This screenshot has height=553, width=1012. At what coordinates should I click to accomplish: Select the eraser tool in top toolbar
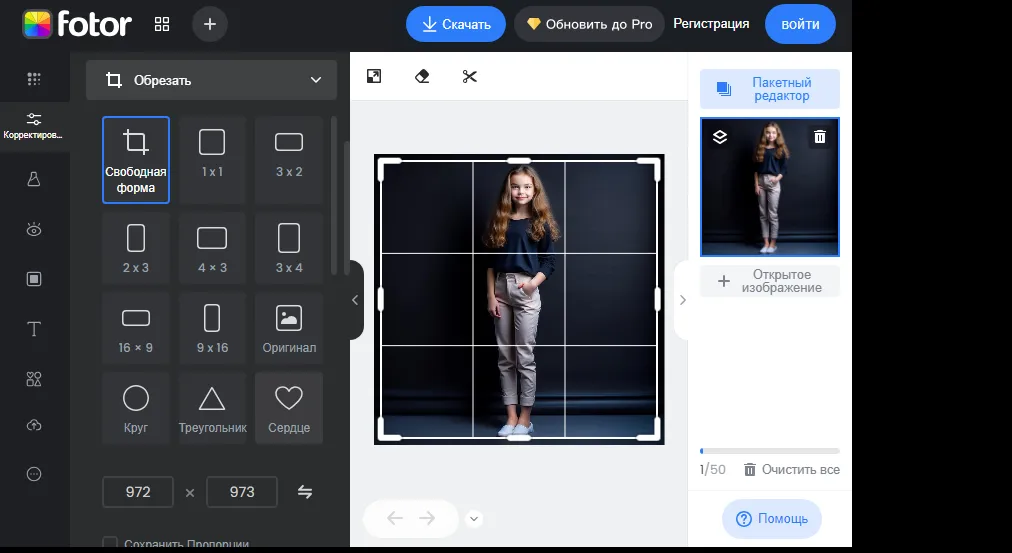421,76
